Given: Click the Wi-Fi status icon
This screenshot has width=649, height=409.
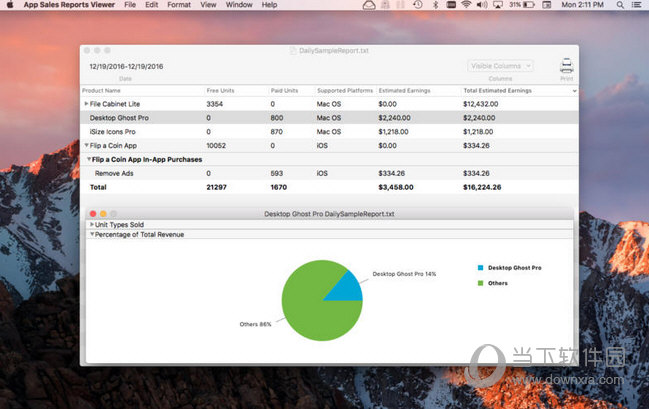Looking at the screenshot, I should (x=466, y=5).
